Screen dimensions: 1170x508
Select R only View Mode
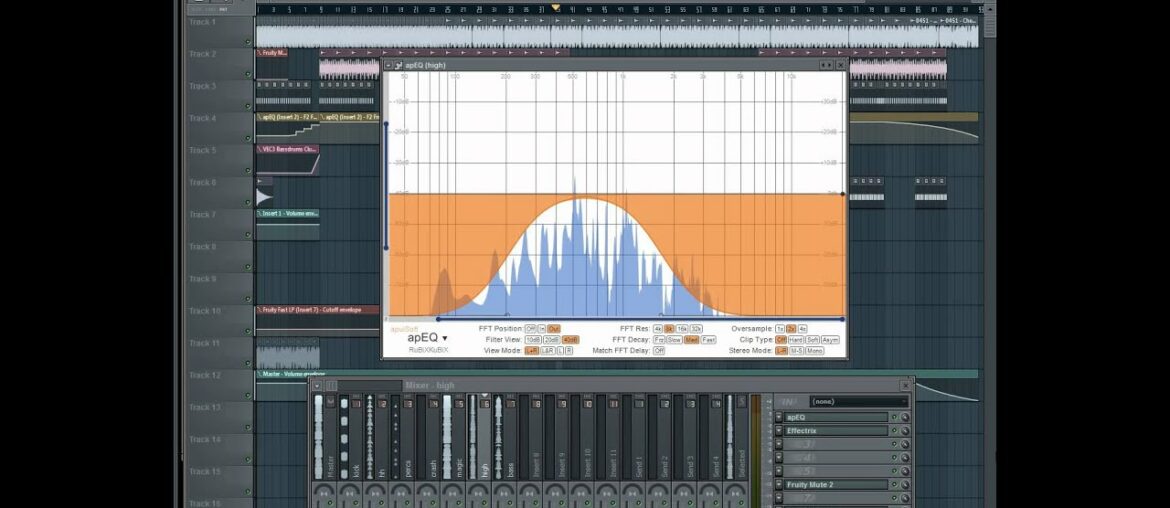[569, 351]
